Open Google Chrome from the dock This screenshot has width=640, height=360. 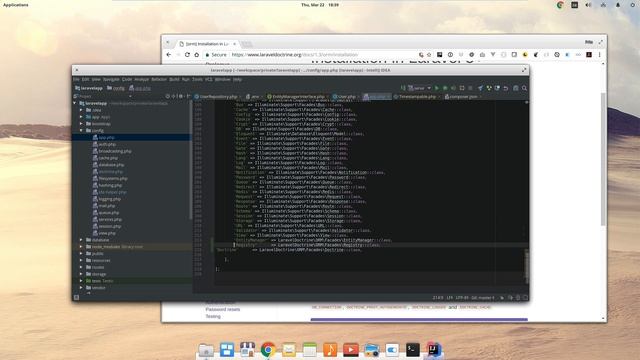point(268,350)
